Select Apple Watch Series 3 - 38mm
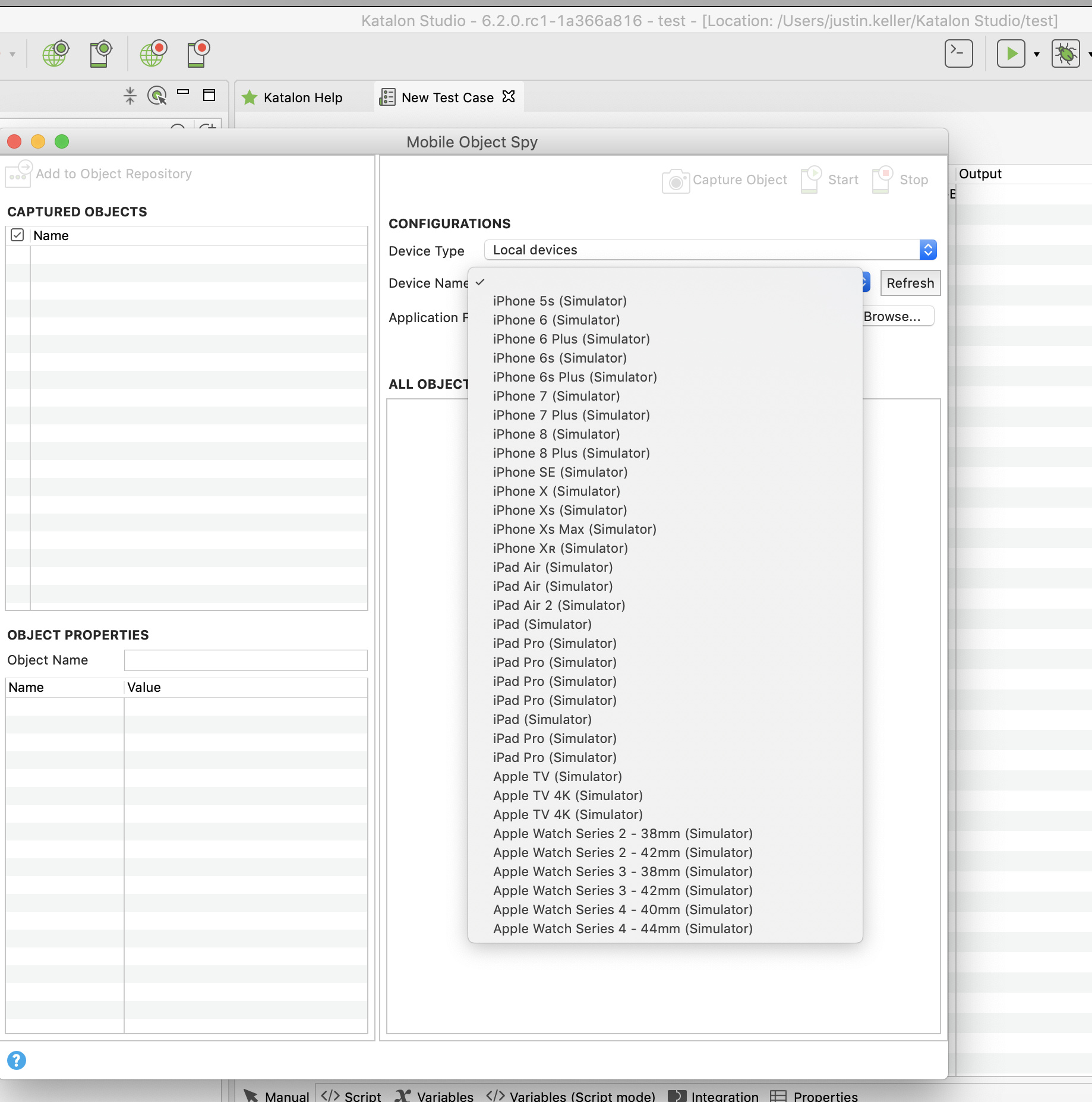This screenshot has width=1092, height=1102. 665,872
